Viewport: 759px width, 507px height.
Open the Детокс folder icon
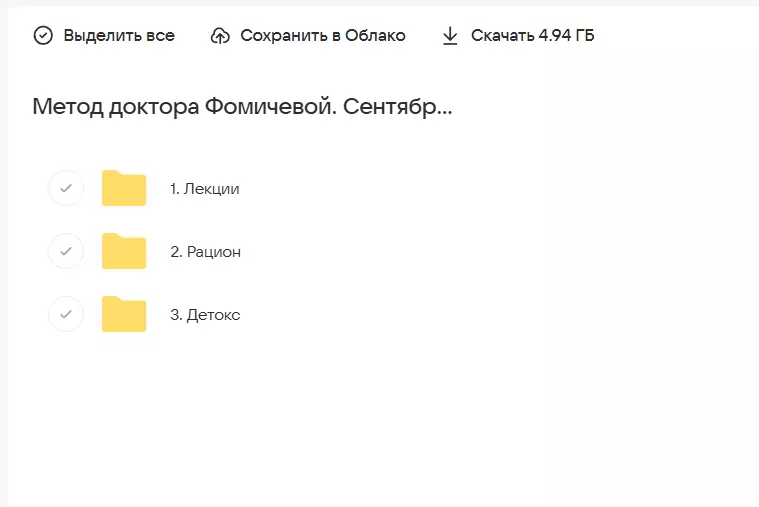(124, 314)
